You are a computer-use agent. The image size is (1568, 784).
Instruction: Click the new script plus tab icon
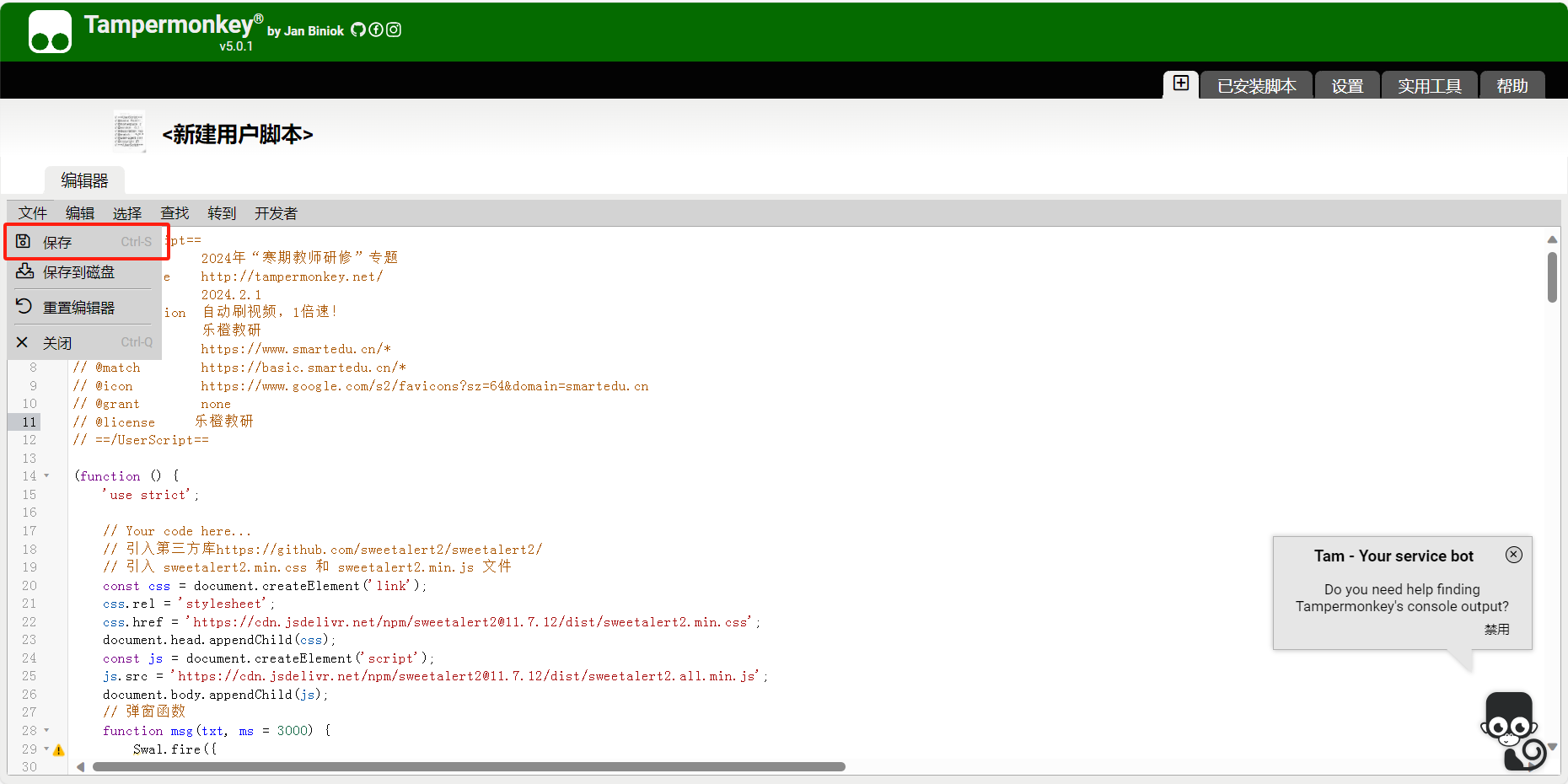click(1181, 83)
